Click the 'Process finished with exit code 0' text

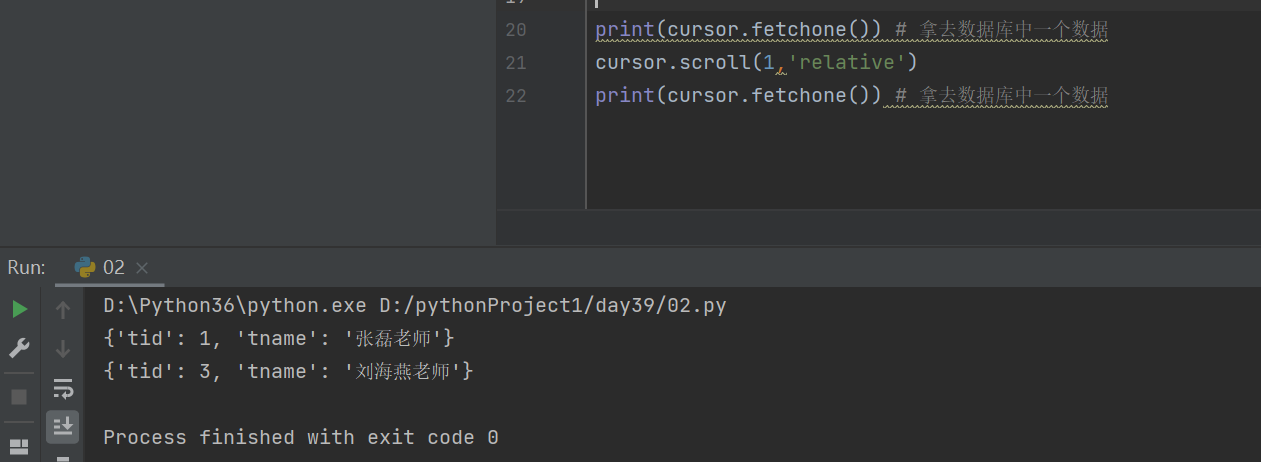[x=301, y=437]
